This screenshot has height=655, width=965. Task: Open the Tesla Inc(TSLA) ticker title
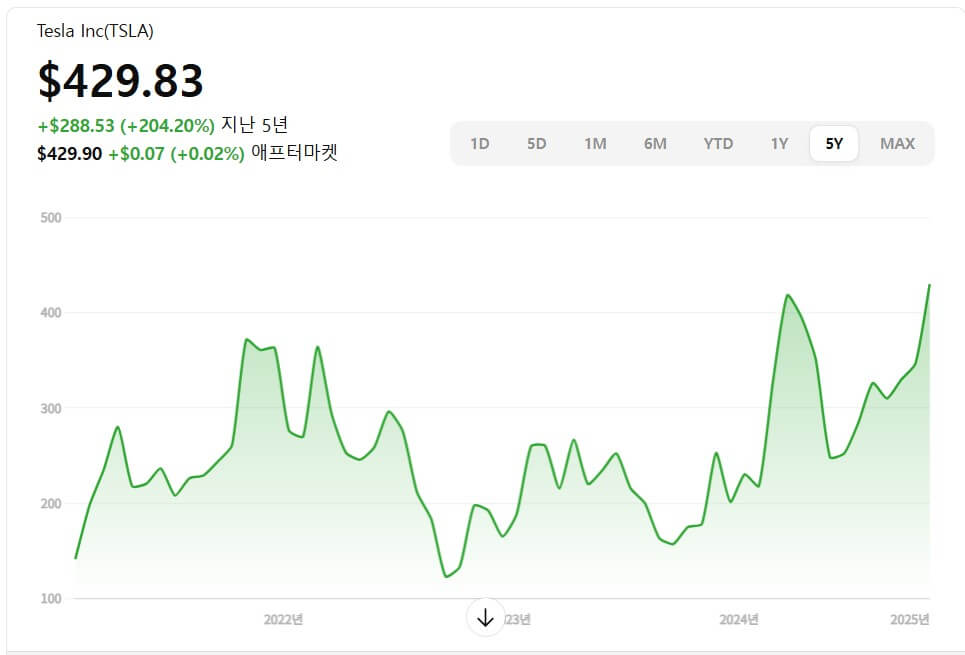tap(95, 31)
